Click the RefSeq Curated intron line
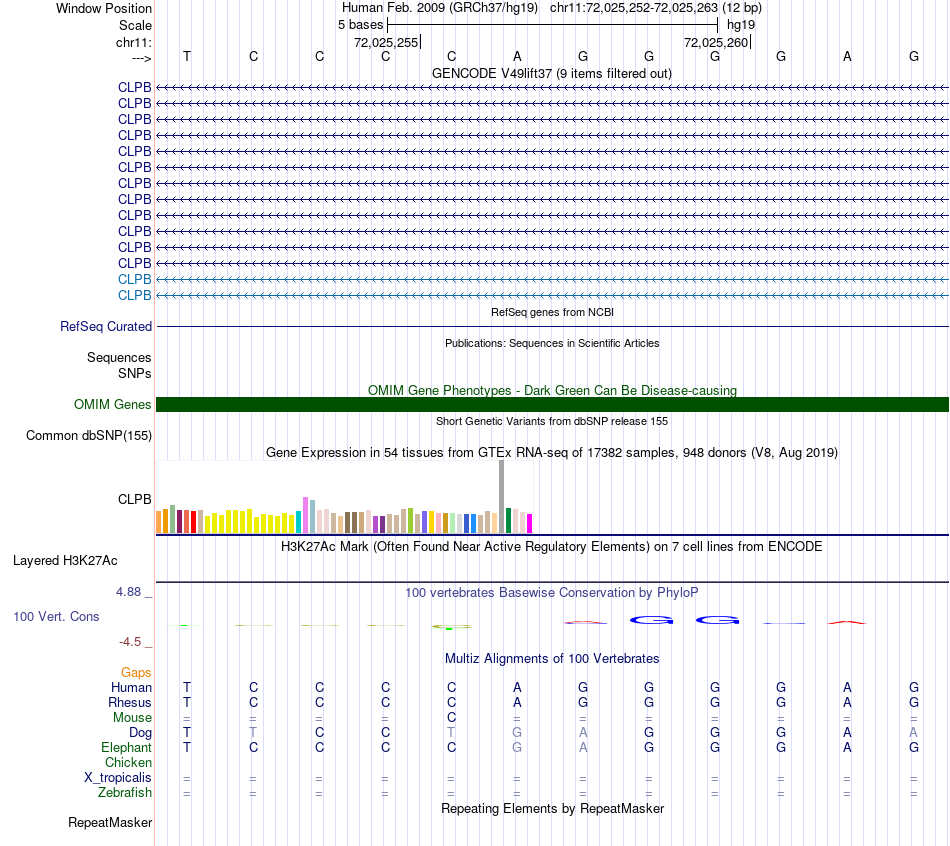The width and height of the screenshot is (950, 846). (552, 327)
